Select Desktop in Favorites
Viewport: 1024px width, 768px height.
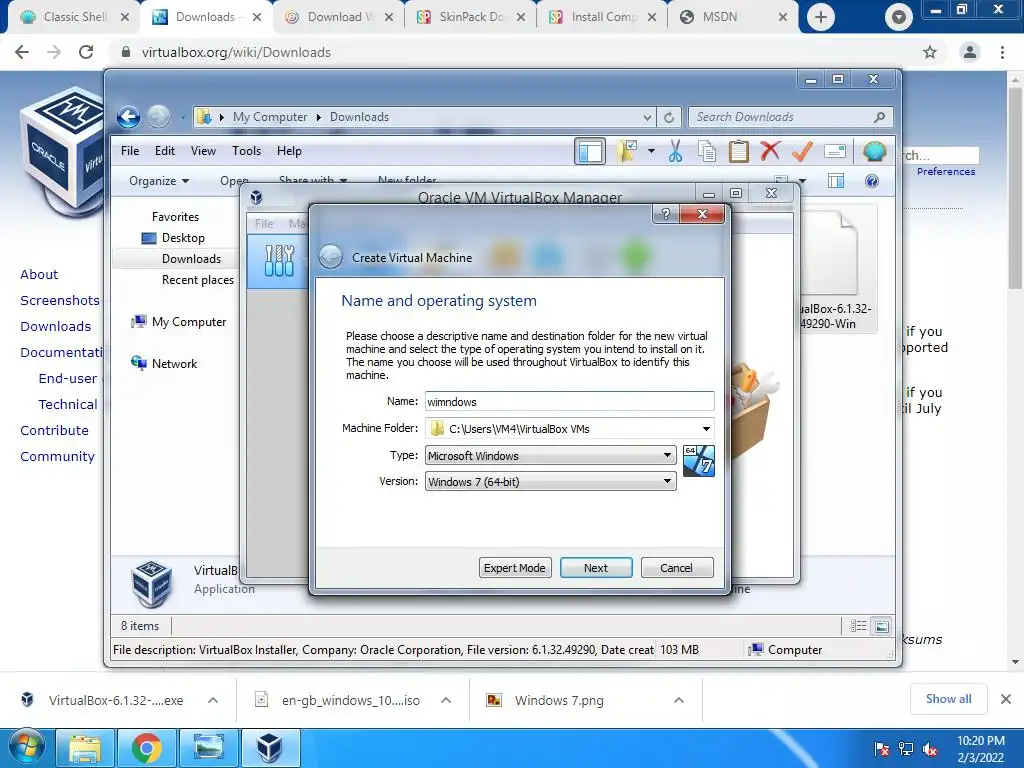(x=183, y=238)
